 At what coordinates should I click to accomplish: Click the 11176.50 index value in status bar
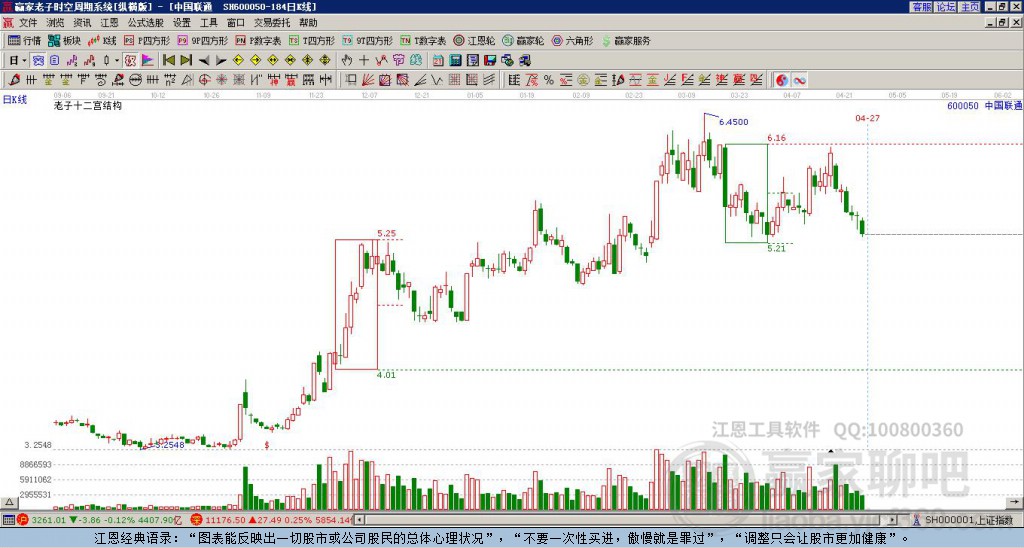pos(225,520)
